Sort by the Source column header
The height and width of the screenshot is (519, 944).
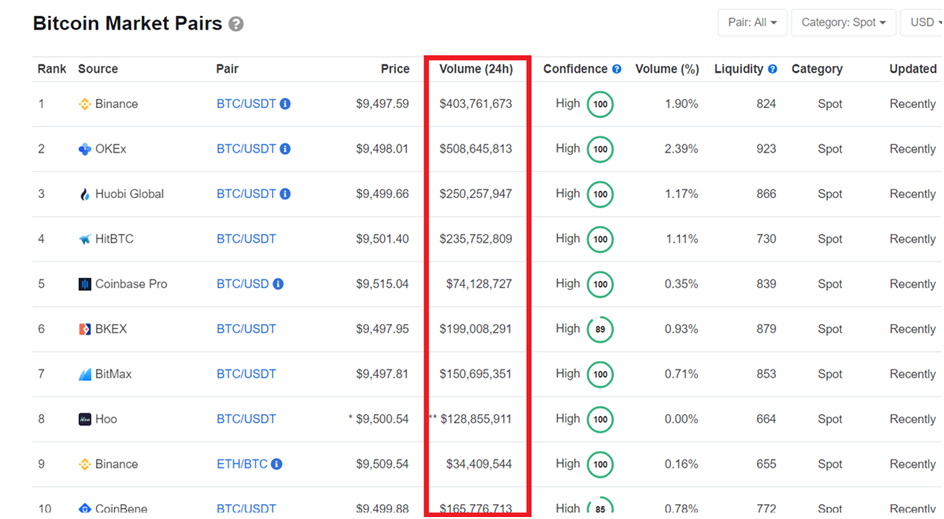click(x=98, y=69)
